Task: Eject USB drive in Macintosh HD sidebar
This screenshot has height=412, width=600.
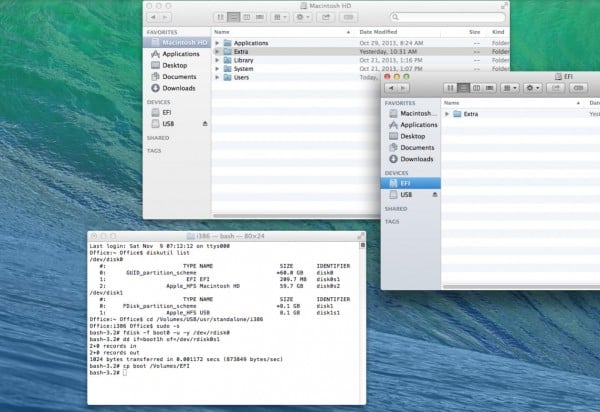Action: [205, 123]
